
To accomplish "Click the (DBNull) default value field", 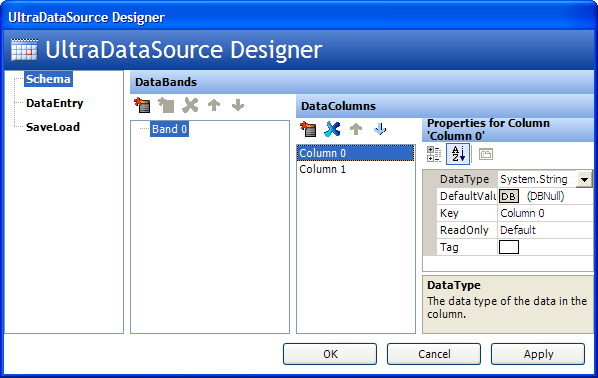I will tap(545, 196).
